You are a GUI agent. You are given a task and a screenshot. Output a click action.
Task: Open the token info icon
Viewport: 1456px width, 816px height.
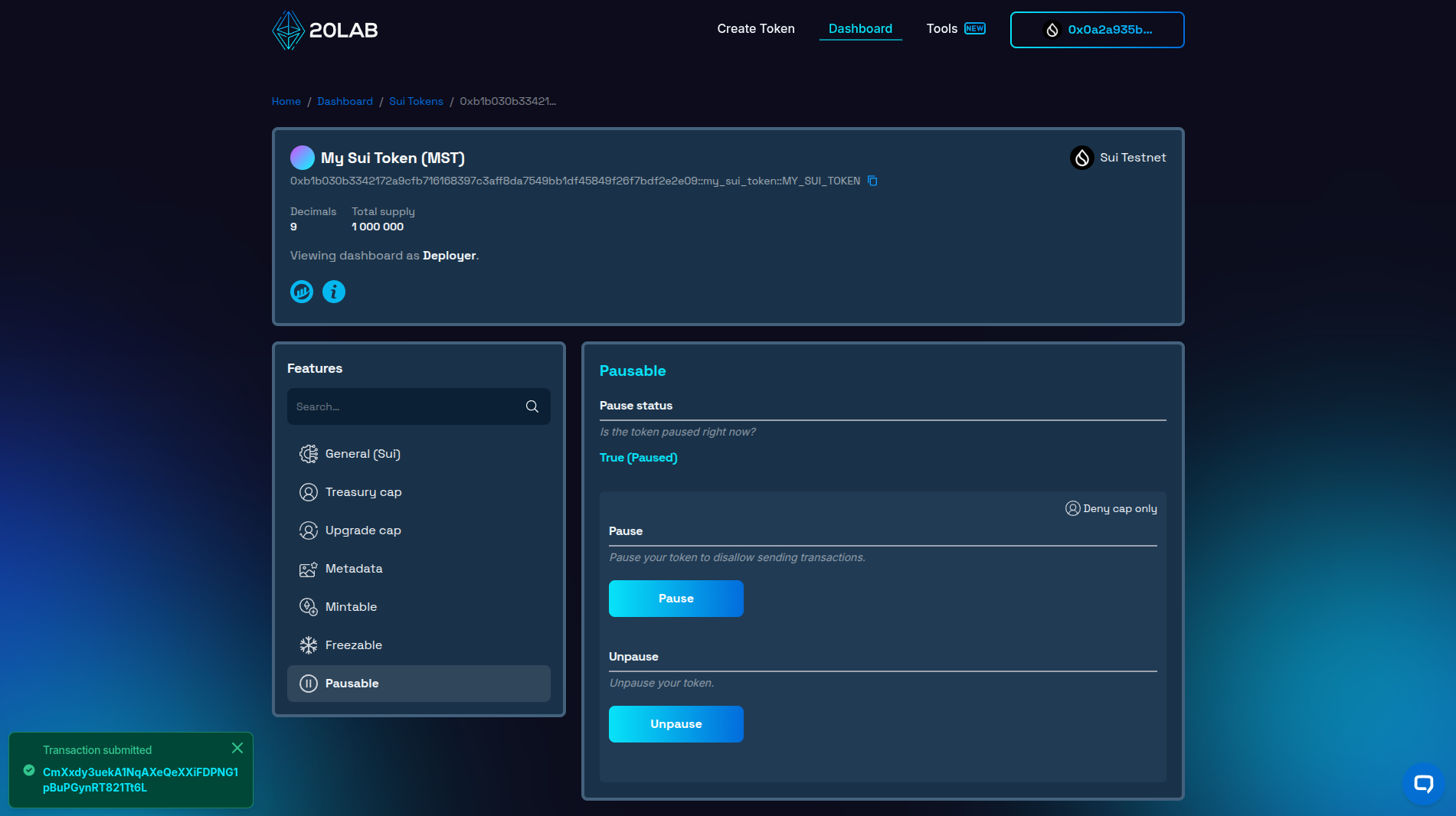tap(334, 292)
